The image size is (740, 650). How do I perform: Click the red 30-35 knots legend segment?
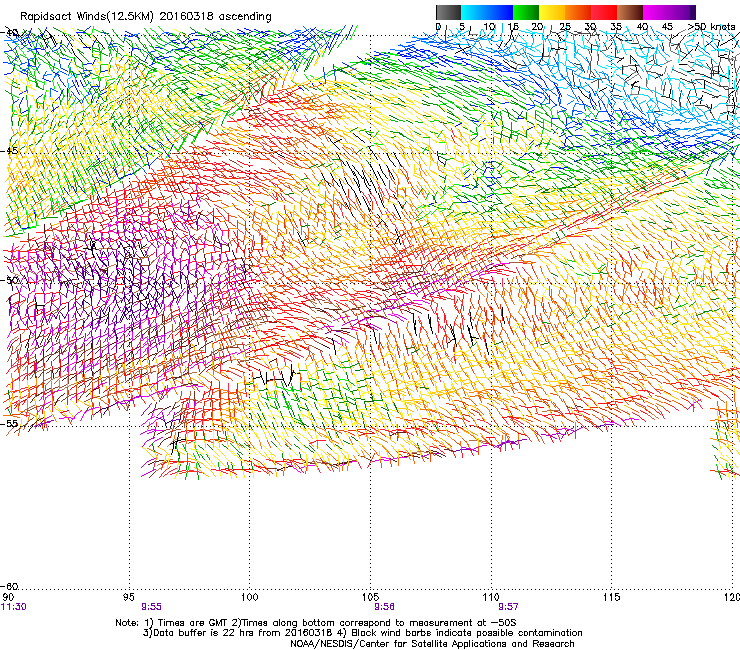[x=604, y=12]
